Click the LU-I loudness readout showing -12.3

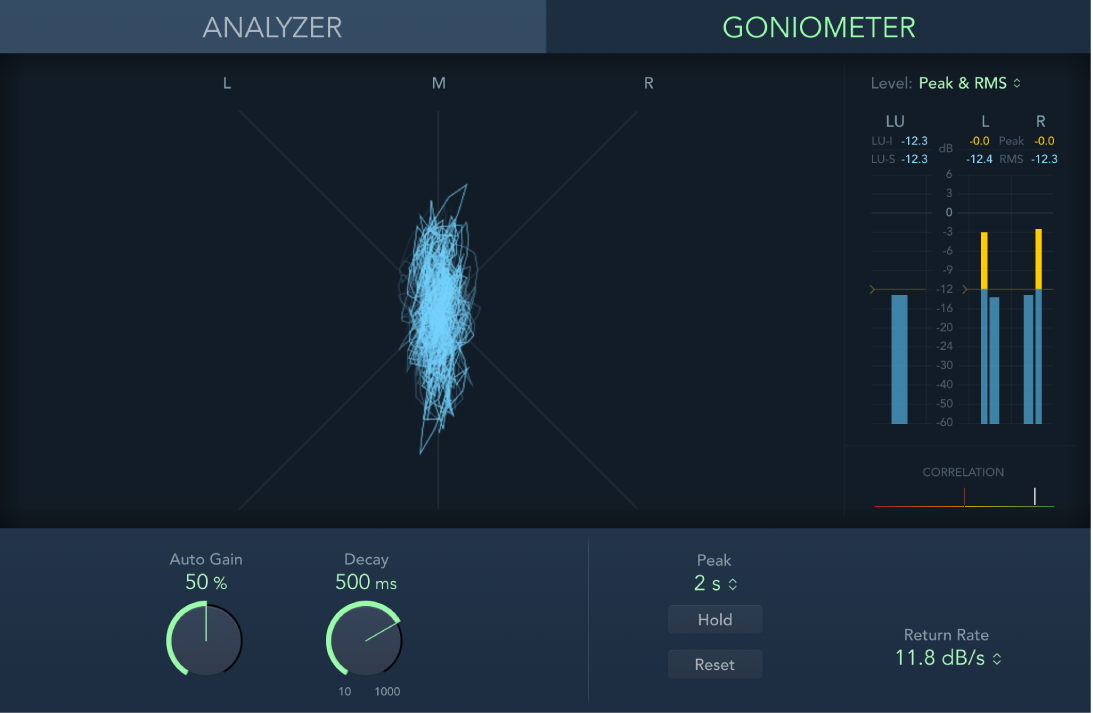(x=913, y=141)
